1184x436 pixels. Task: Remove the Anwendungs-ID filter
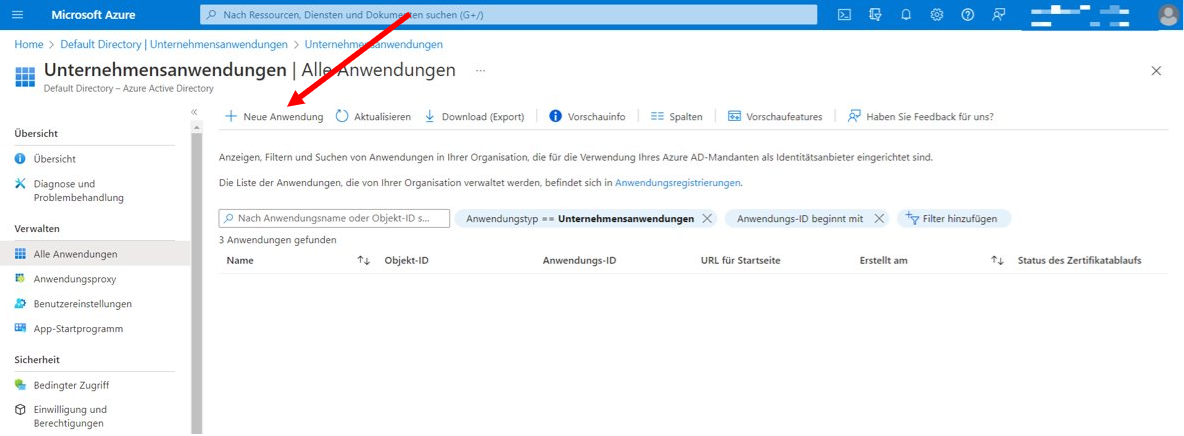pos(879,218)
